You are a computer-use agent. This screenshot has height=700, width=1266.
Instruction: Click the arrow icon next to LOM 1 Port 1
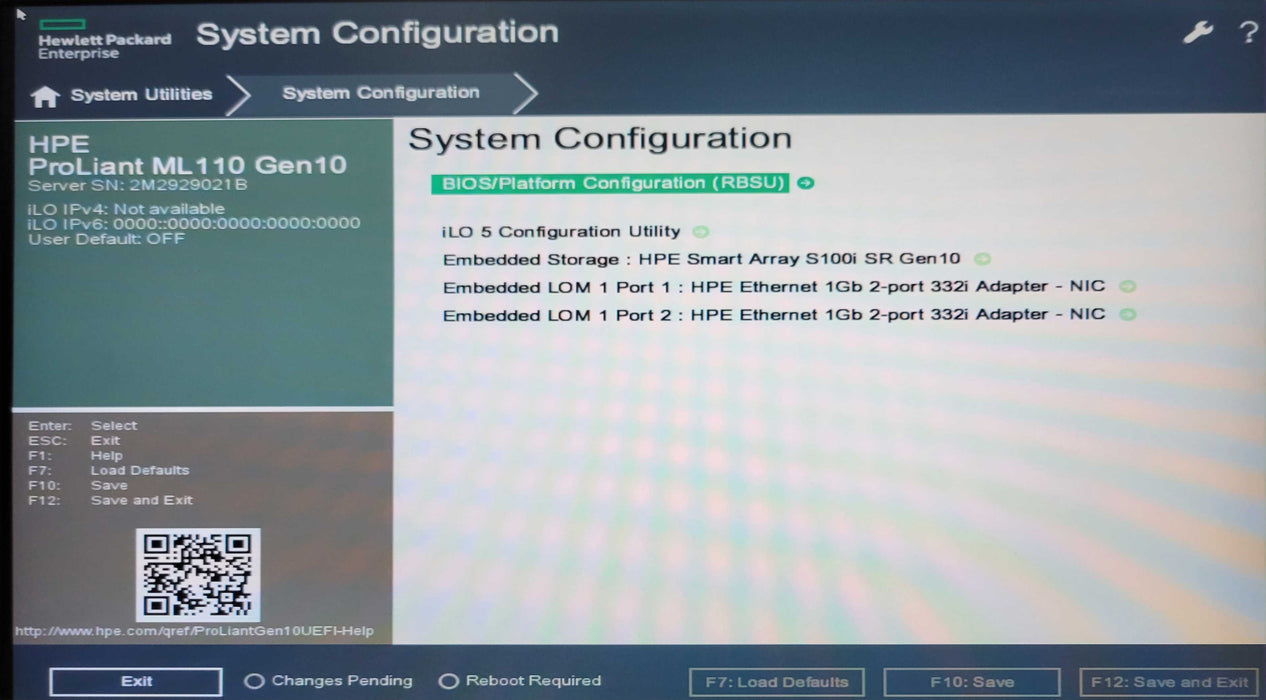[1128, 287]
